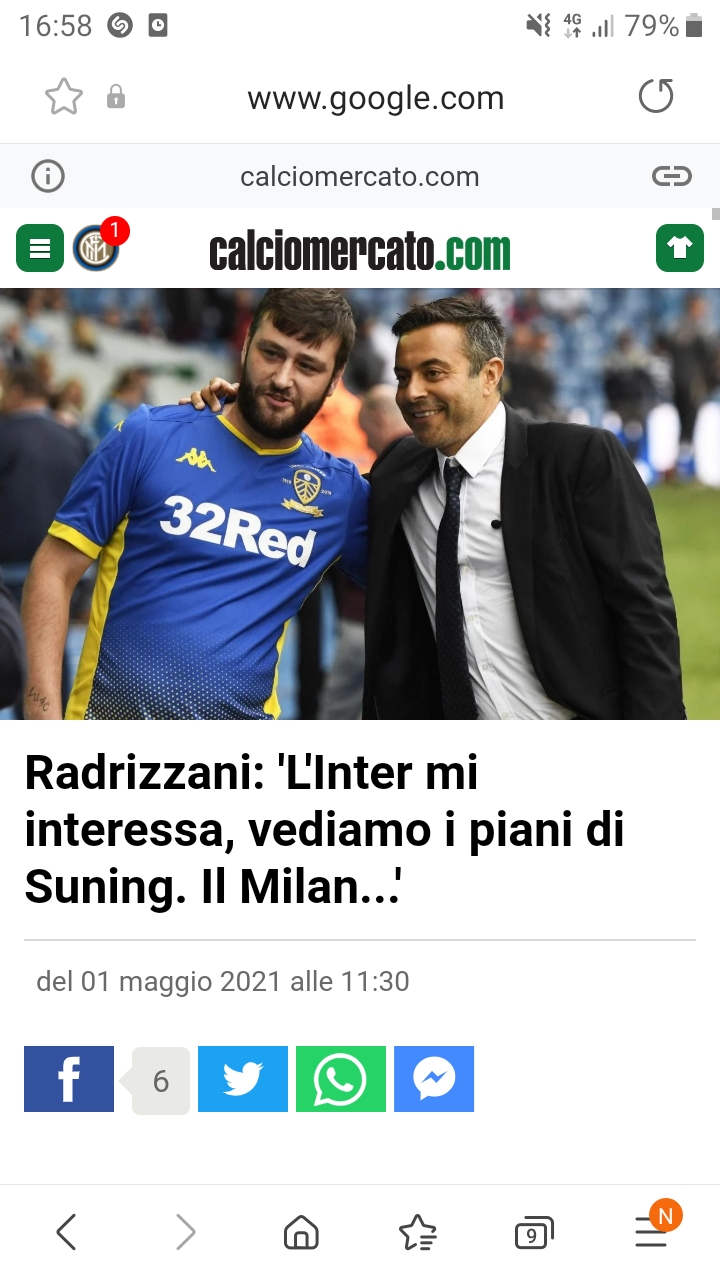Share article via Messenger
Screen dimensions: 720x1280
click(x=434, y=1079)
